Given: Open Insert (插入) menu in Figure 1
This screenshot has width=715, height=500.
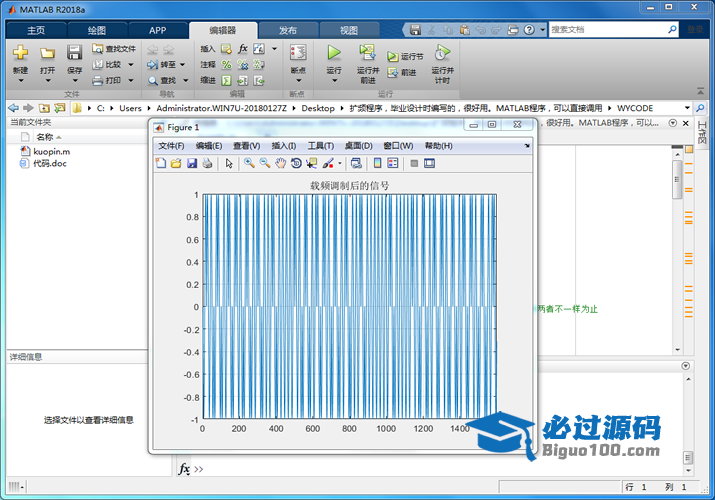Looking at the screenshot, I should click(284, 146).
